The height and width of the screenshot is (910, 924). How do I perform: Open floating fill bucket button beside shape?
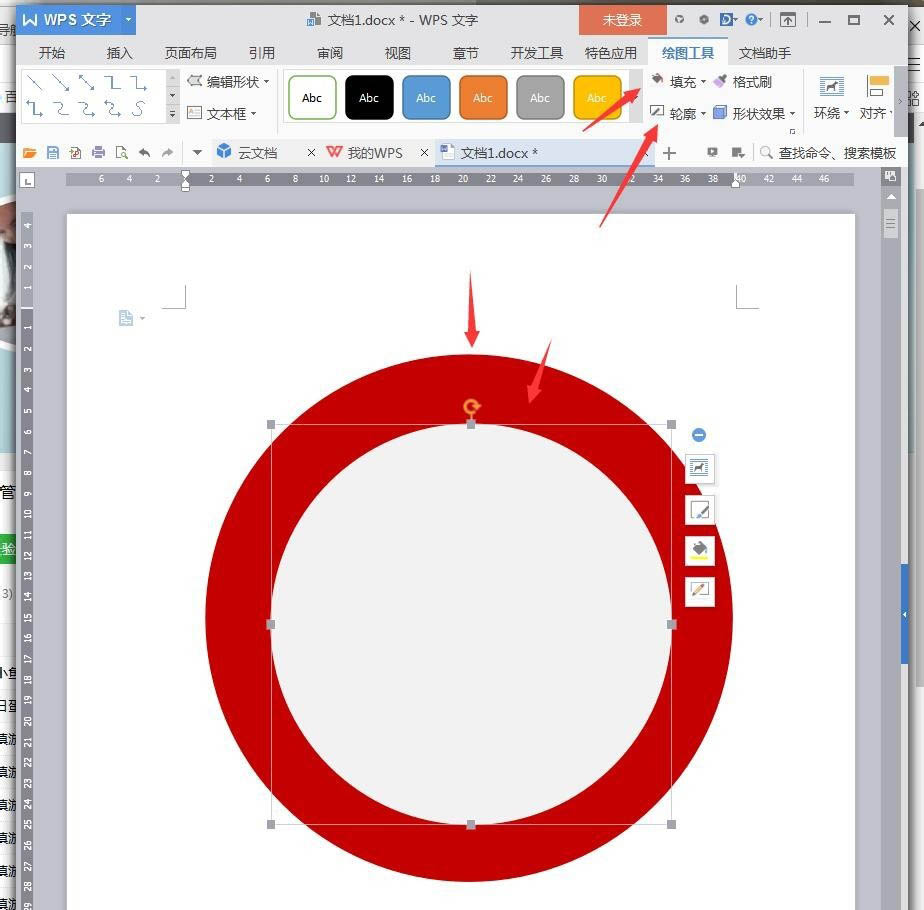pyautogui.click(x=699, y=550)
